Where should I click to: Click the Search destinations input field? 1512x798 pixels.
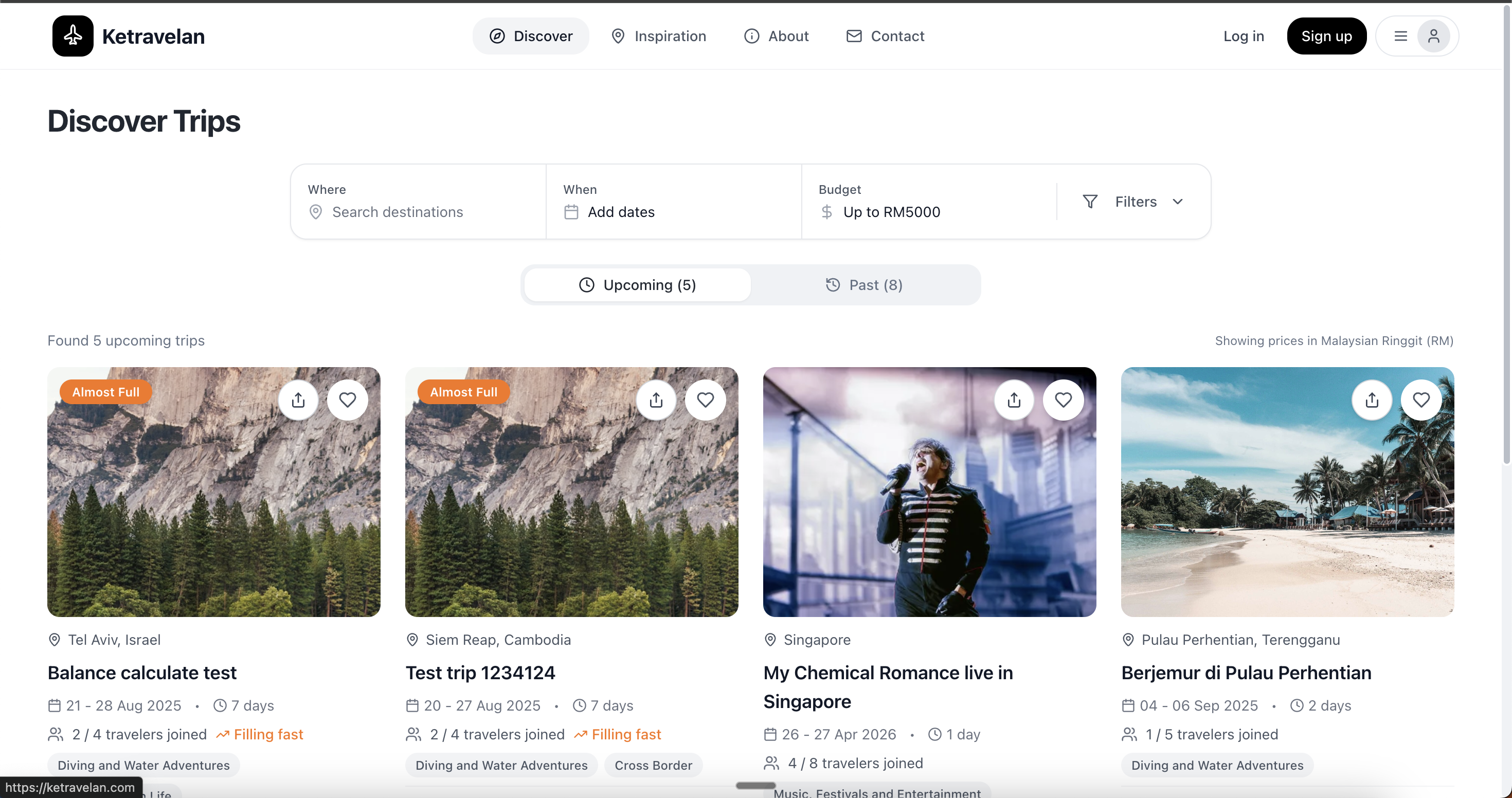(x=398, y=212)
